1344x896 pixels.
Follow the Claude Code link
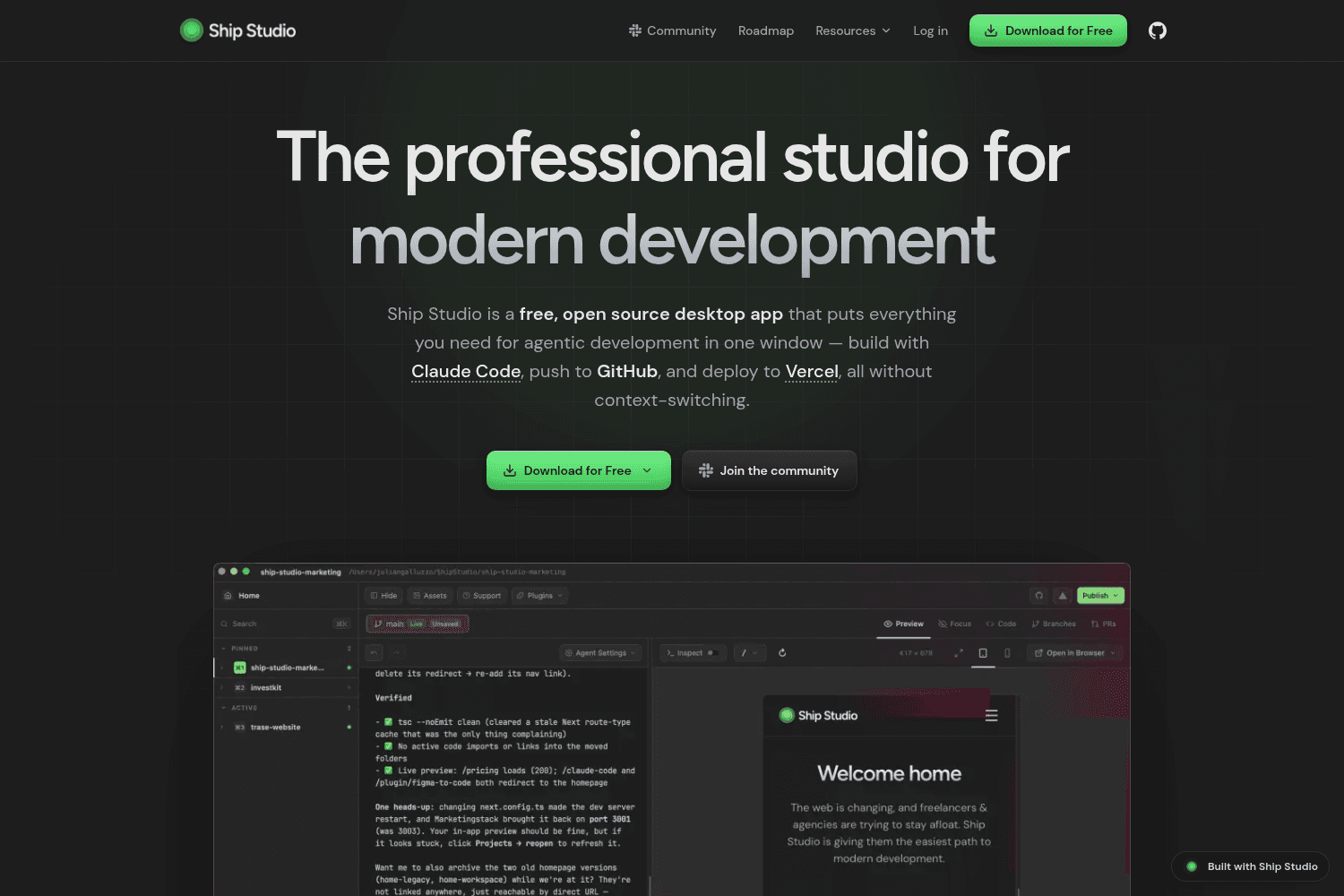(x=466, y=371)
